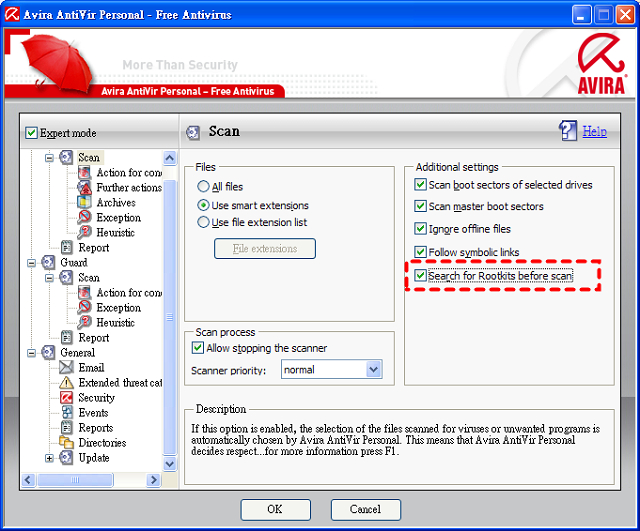Minimize the Avira window
This screenshot has width=640, height=531.
click(581, 15)
